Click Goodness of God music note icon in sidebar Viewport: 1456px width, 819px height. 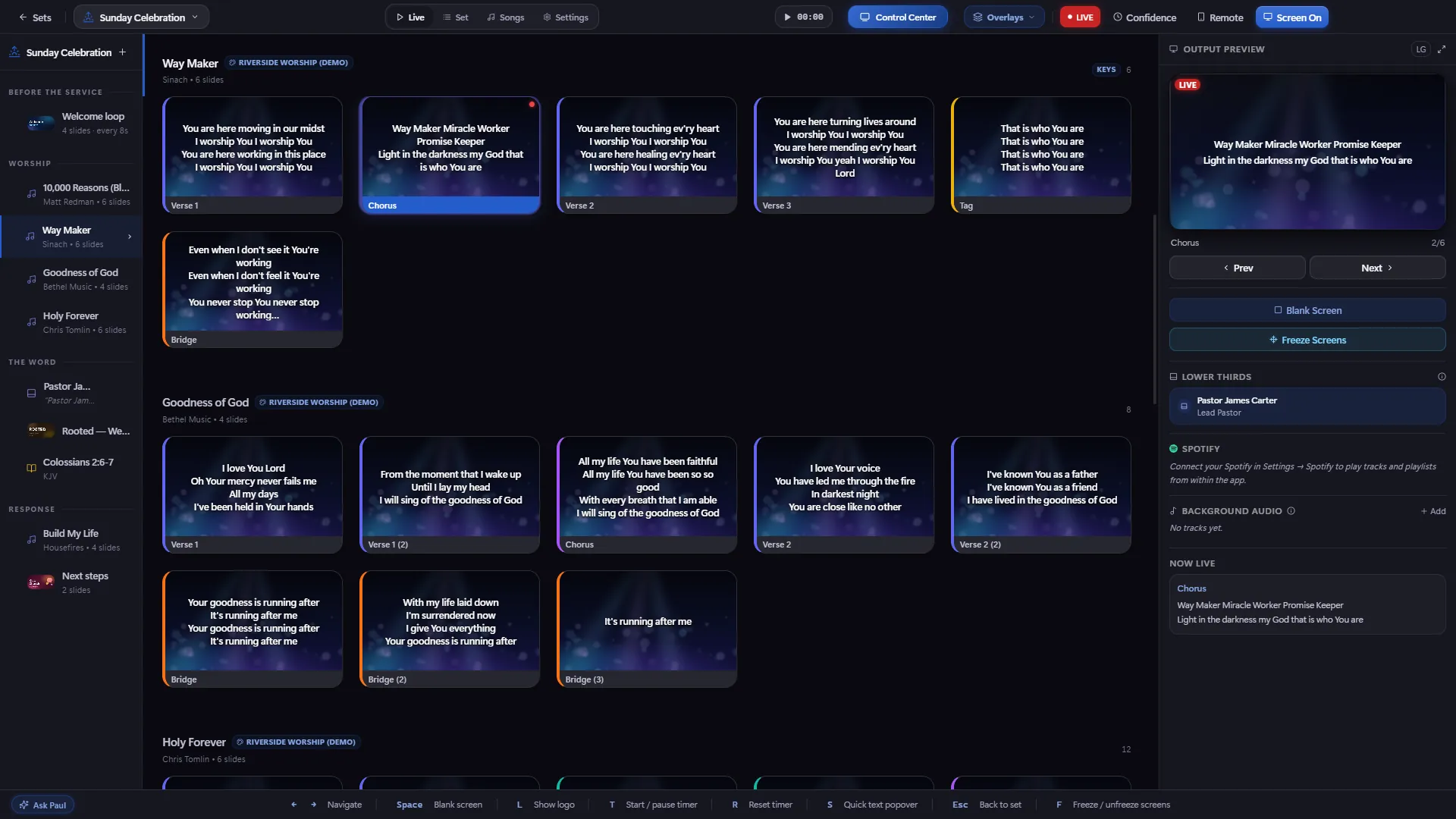point(31,279)
